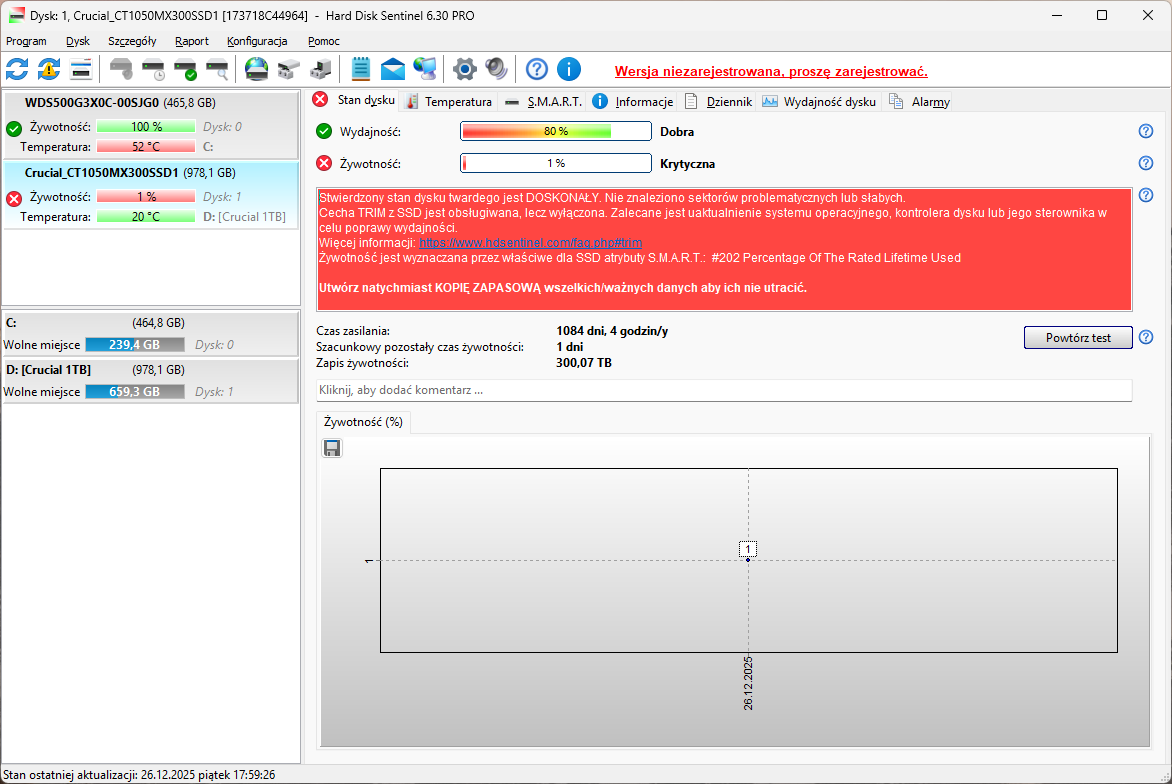The image size is (1172, 784).
Task: Click the globe on disk toolbar icon
Action: (x=256, y=70)
